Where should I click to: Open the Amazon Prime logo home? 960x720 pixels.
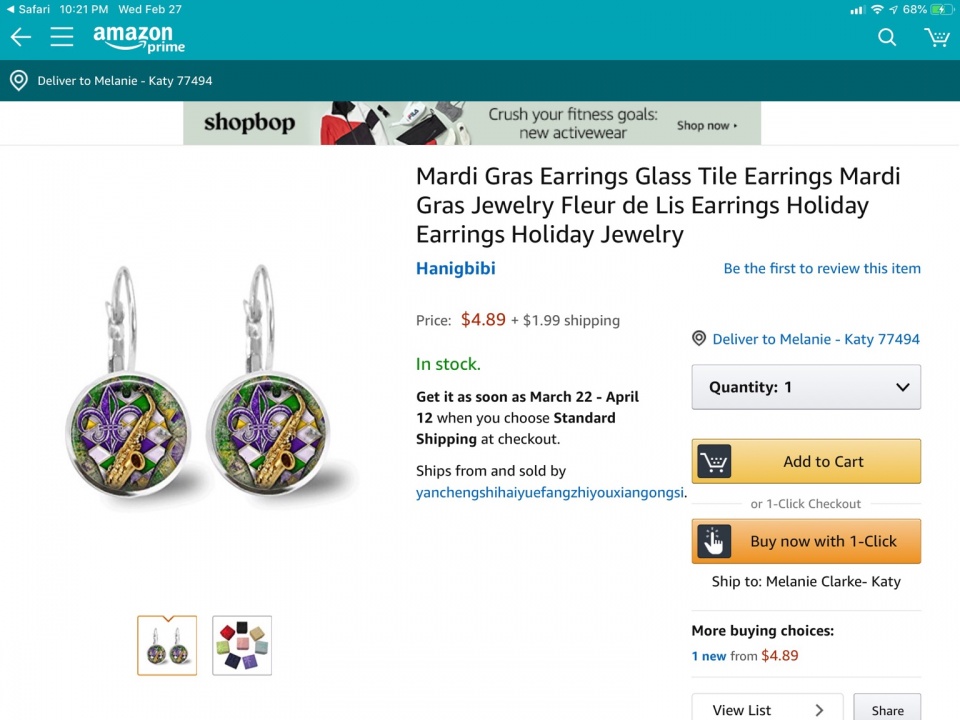(x=139, y=39)
